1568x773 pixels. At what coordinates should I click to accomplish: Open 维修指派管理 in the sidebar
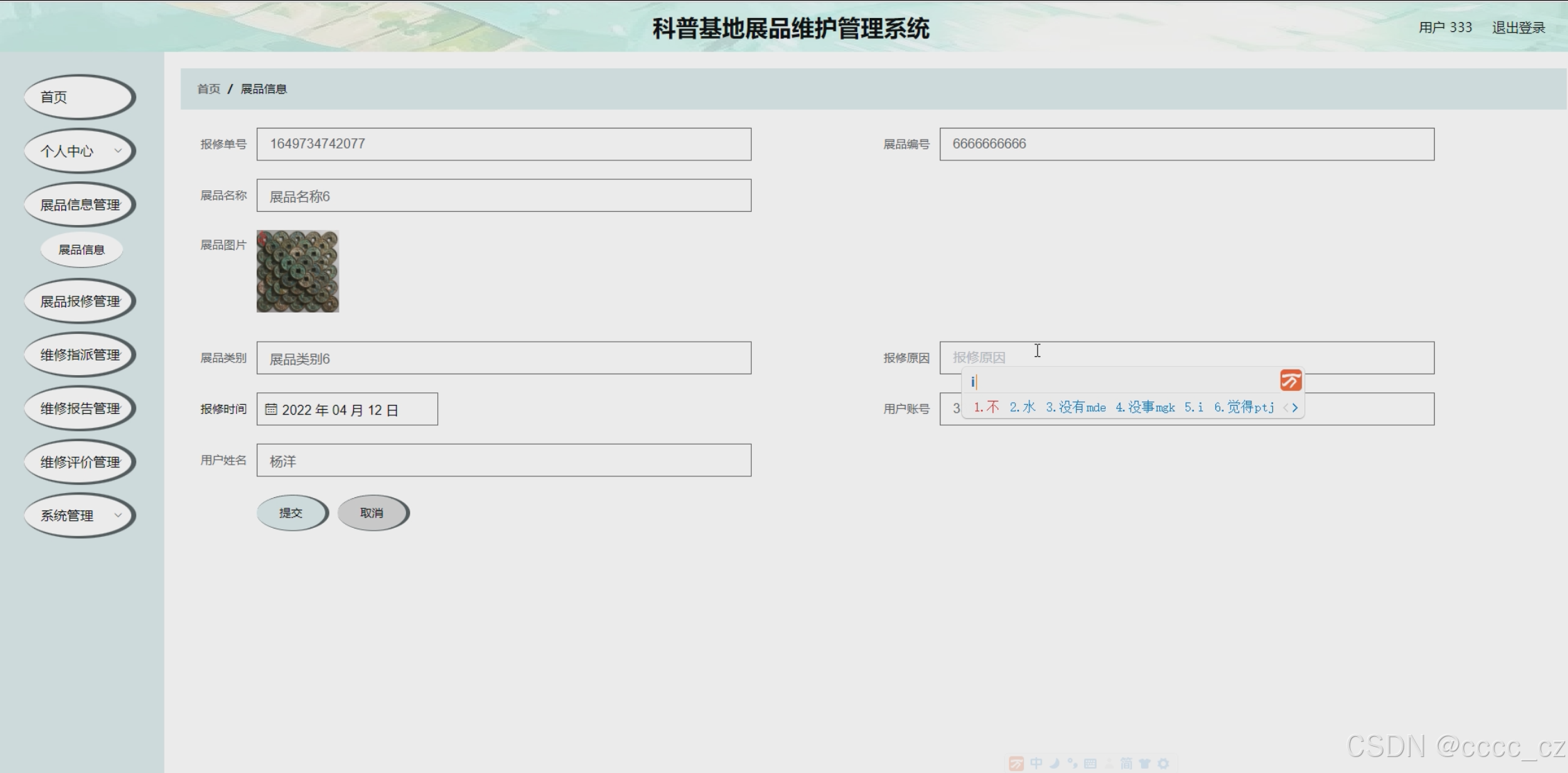tap(80, 355)
